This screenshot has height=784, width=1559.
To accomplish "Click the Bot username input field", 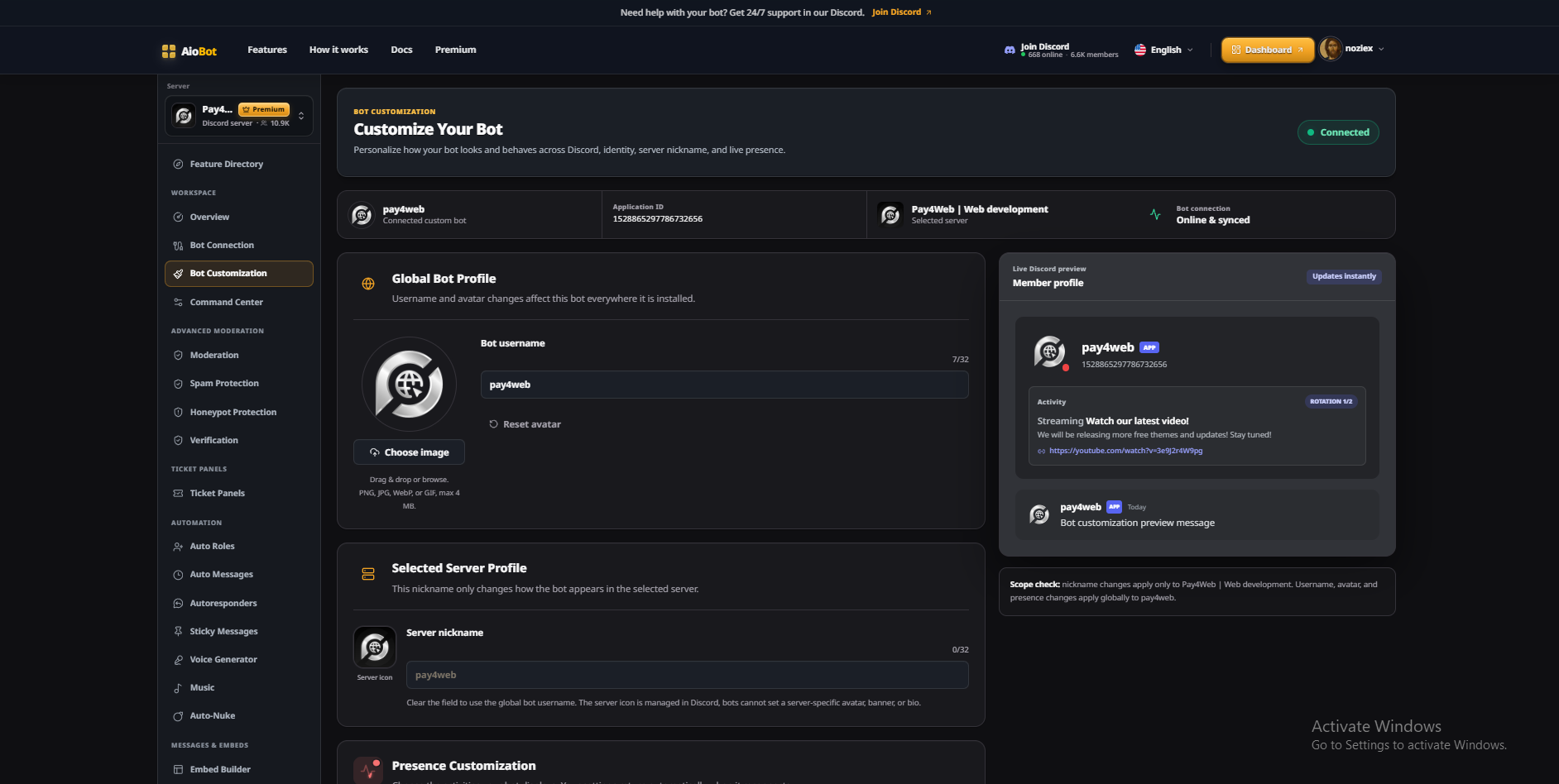I will 724,385.
